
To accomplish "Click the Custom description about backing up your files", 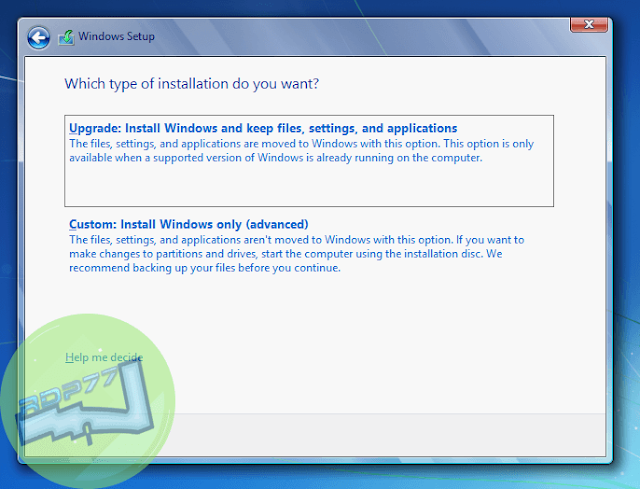I will (296, 253).
